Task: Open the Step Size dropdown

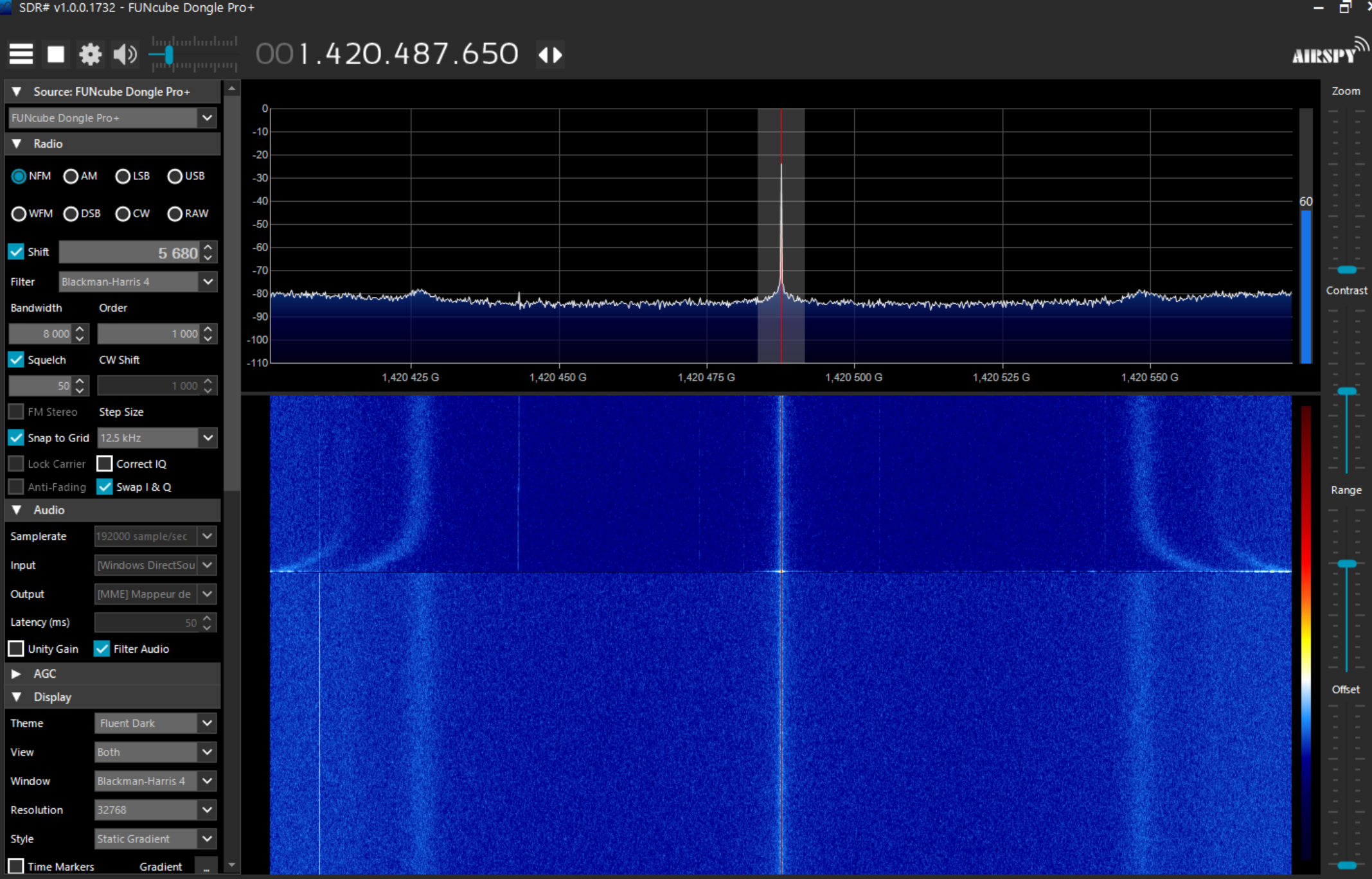Action: (208, 438)
